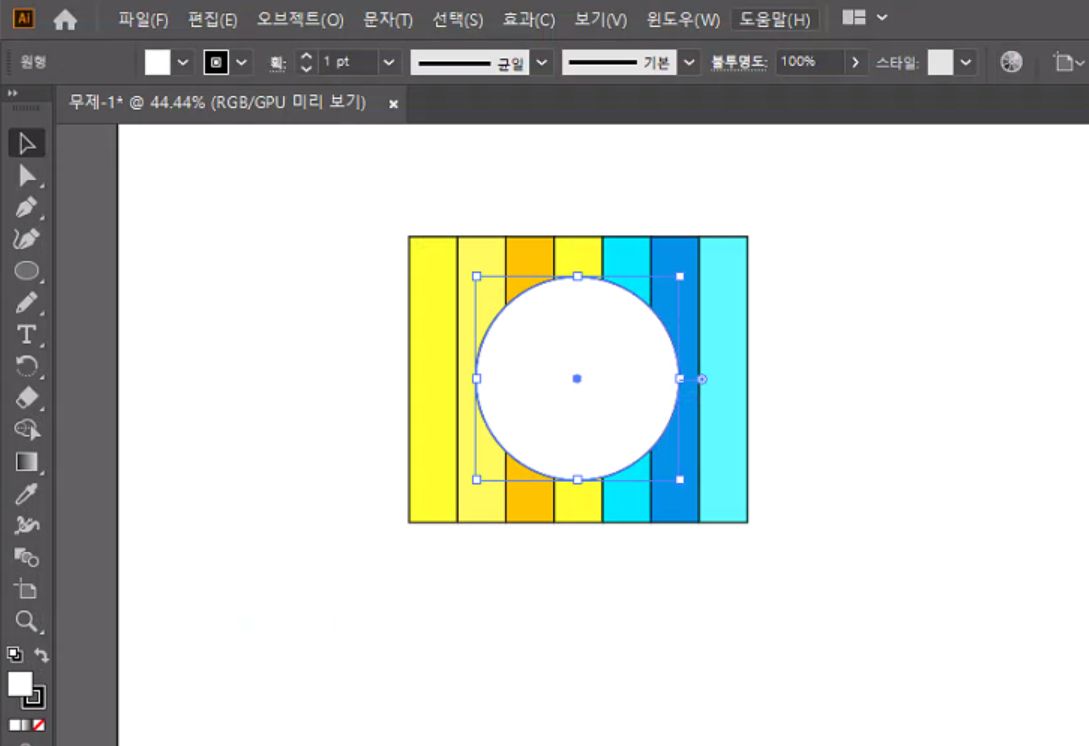
Task: Close the 무제-1 document tab
Action: (393, 103)
